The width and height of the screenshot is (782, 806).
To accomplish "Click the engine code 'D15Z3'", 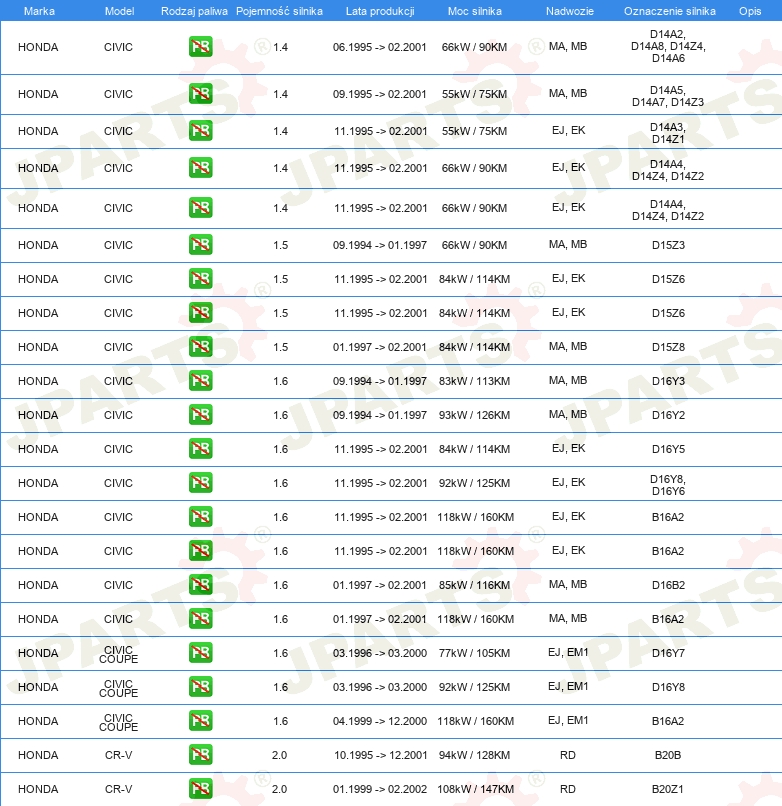I will [668, 245].
